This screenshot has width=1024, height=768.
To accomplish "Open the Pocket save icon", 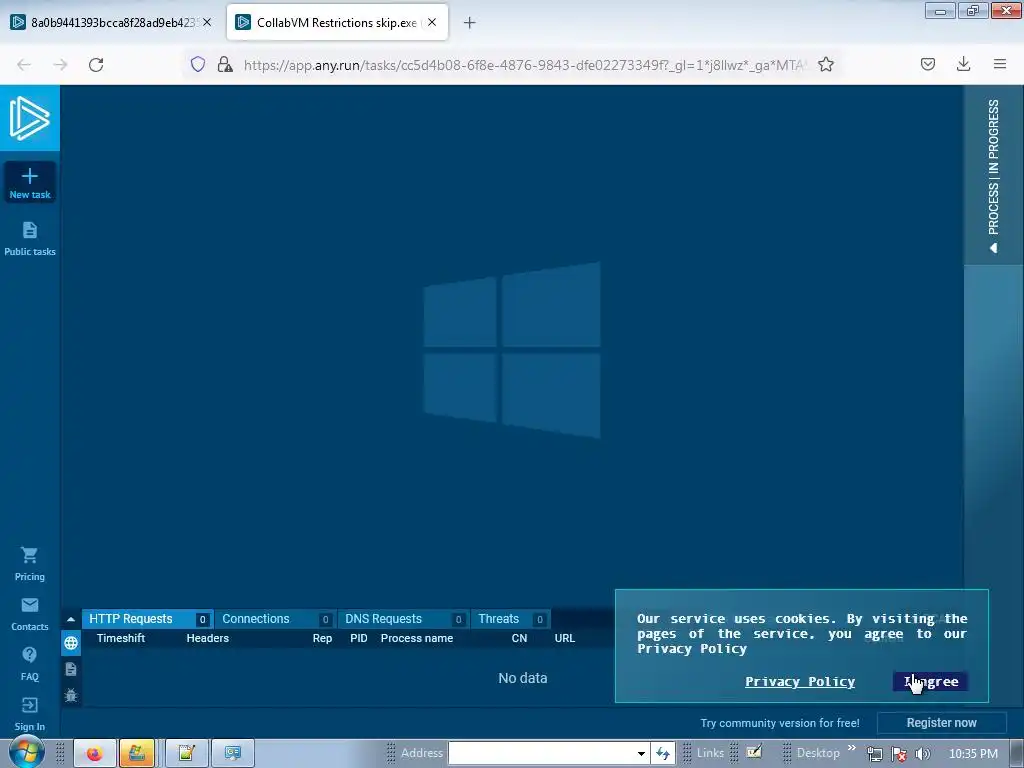I will [927, 64].
